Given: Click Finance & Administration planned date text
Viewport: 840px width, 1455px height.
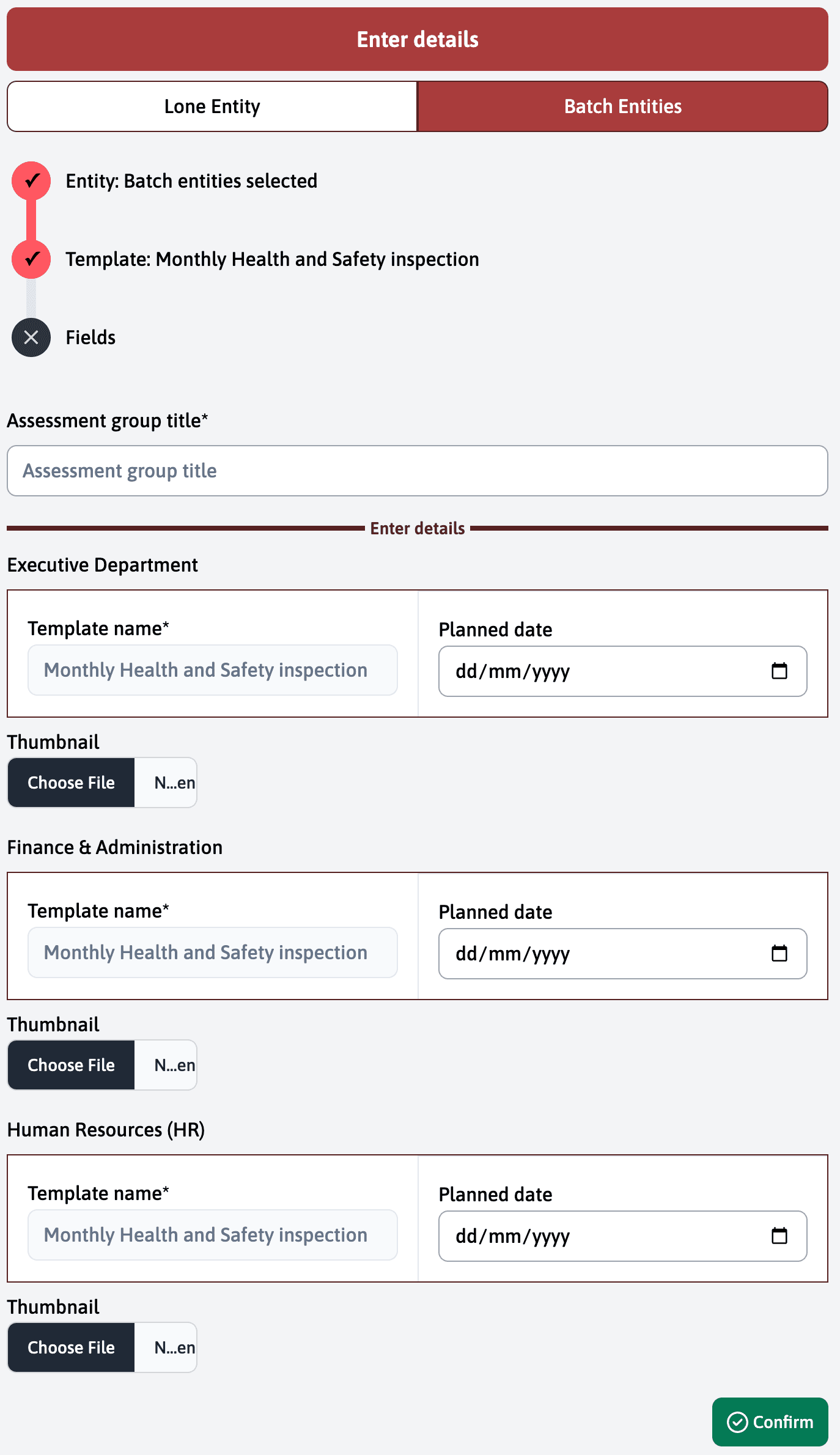Looking at the screenshot, I should (x=512, y=954).
